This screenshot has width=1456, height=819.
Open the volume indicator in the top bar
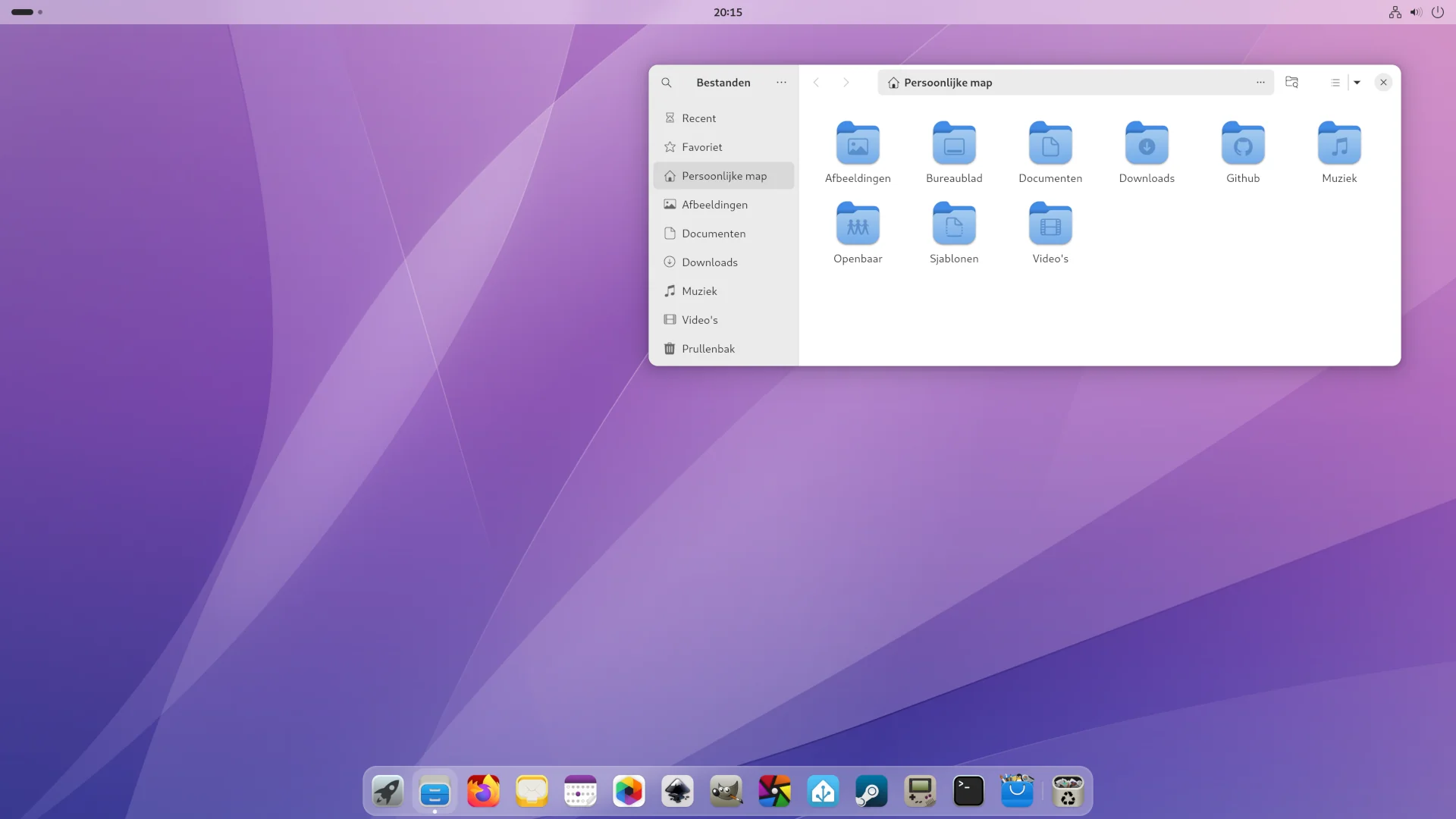1416,12
